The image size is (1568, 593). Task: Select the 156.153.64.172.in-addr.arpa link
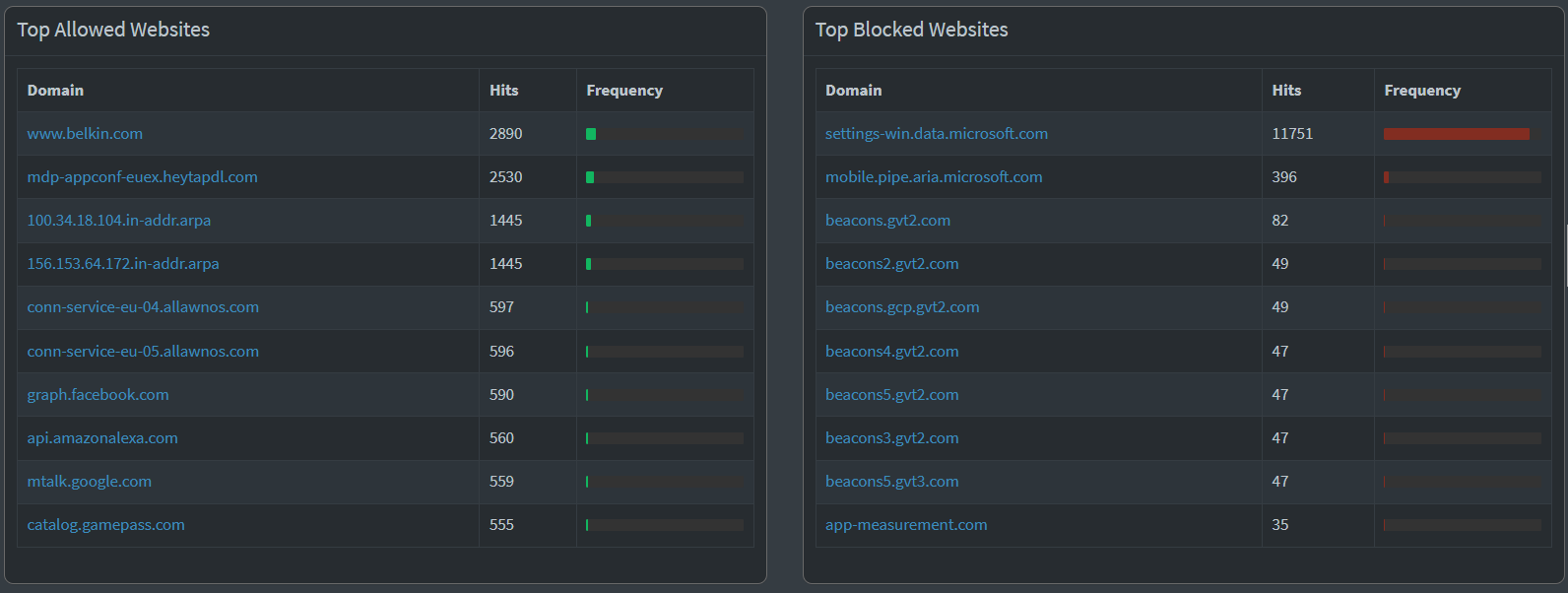tap(123, 264)
